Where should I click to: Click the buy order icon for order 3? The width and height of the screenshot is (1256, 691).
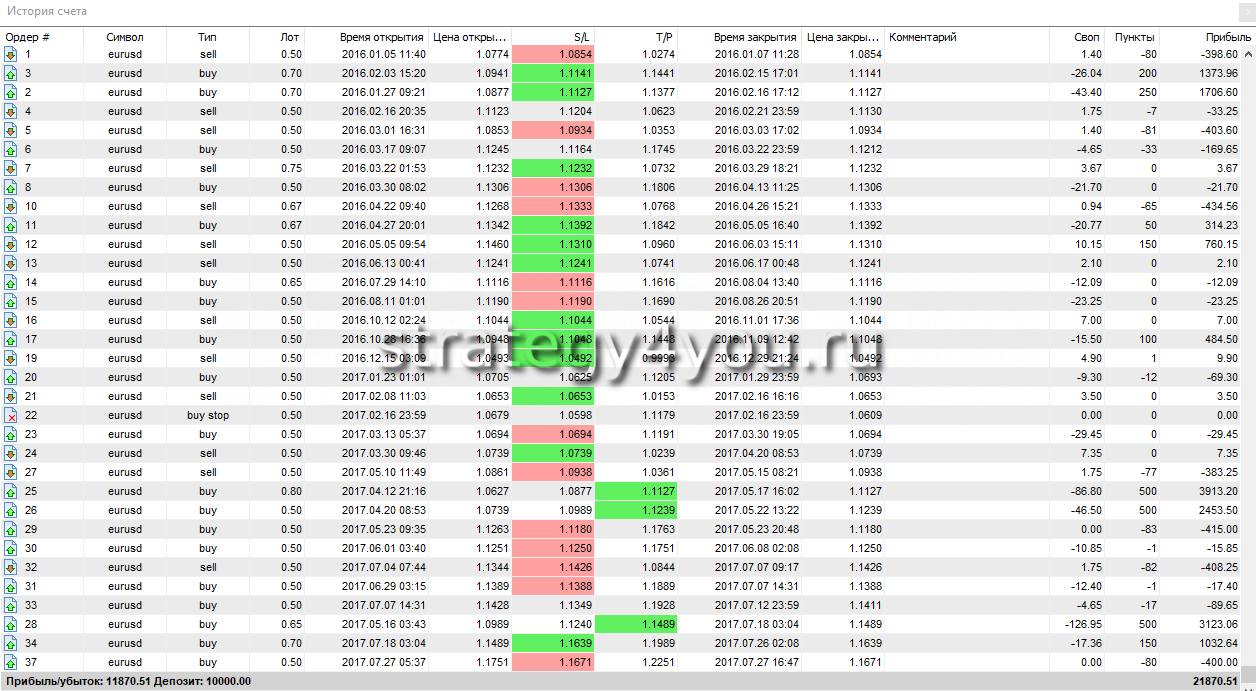[x=11, y=74]
